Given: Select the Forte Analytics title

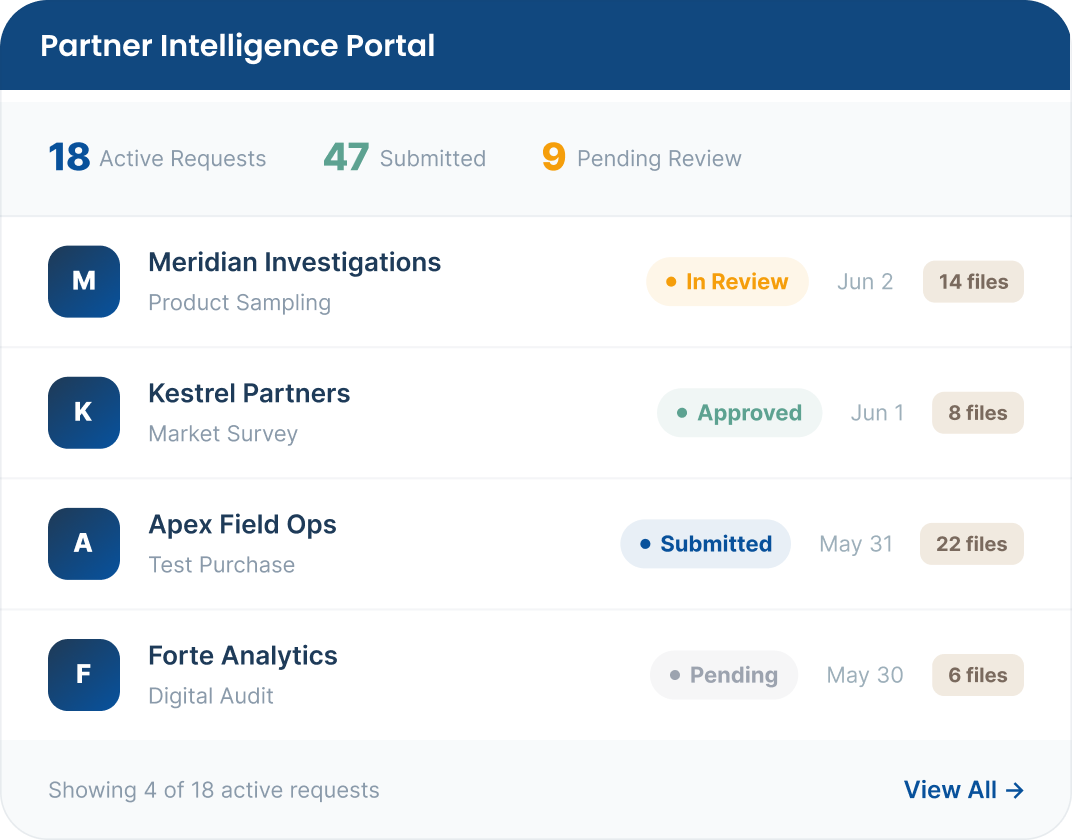Looking at the screenshot, I should (243, 656).
